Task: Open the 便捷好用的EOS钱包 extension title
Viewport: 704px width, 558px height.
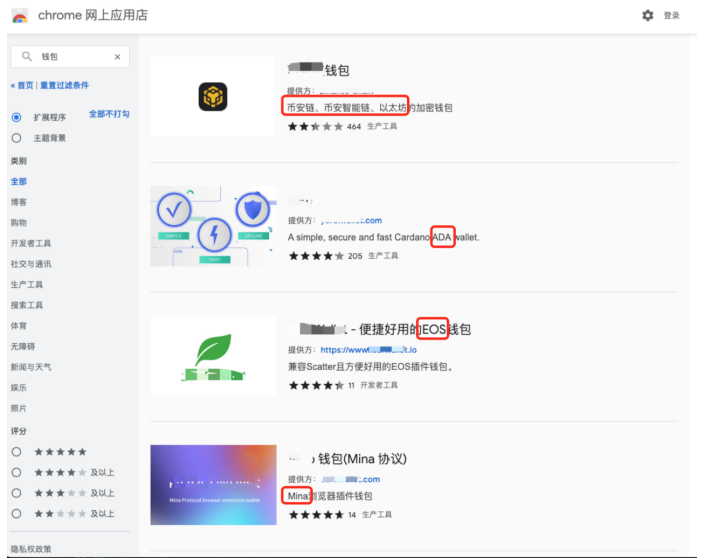Action: (x=380, y=329)
